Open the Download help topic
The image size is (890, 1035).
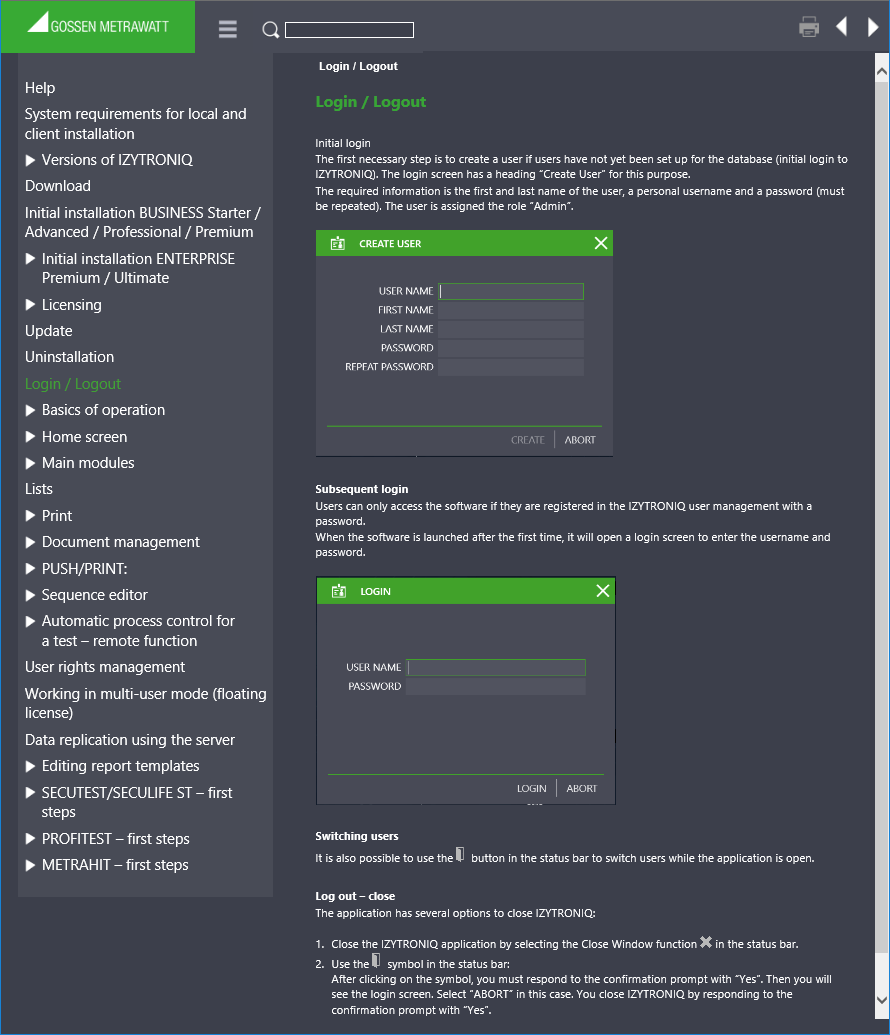coord(57,186)
